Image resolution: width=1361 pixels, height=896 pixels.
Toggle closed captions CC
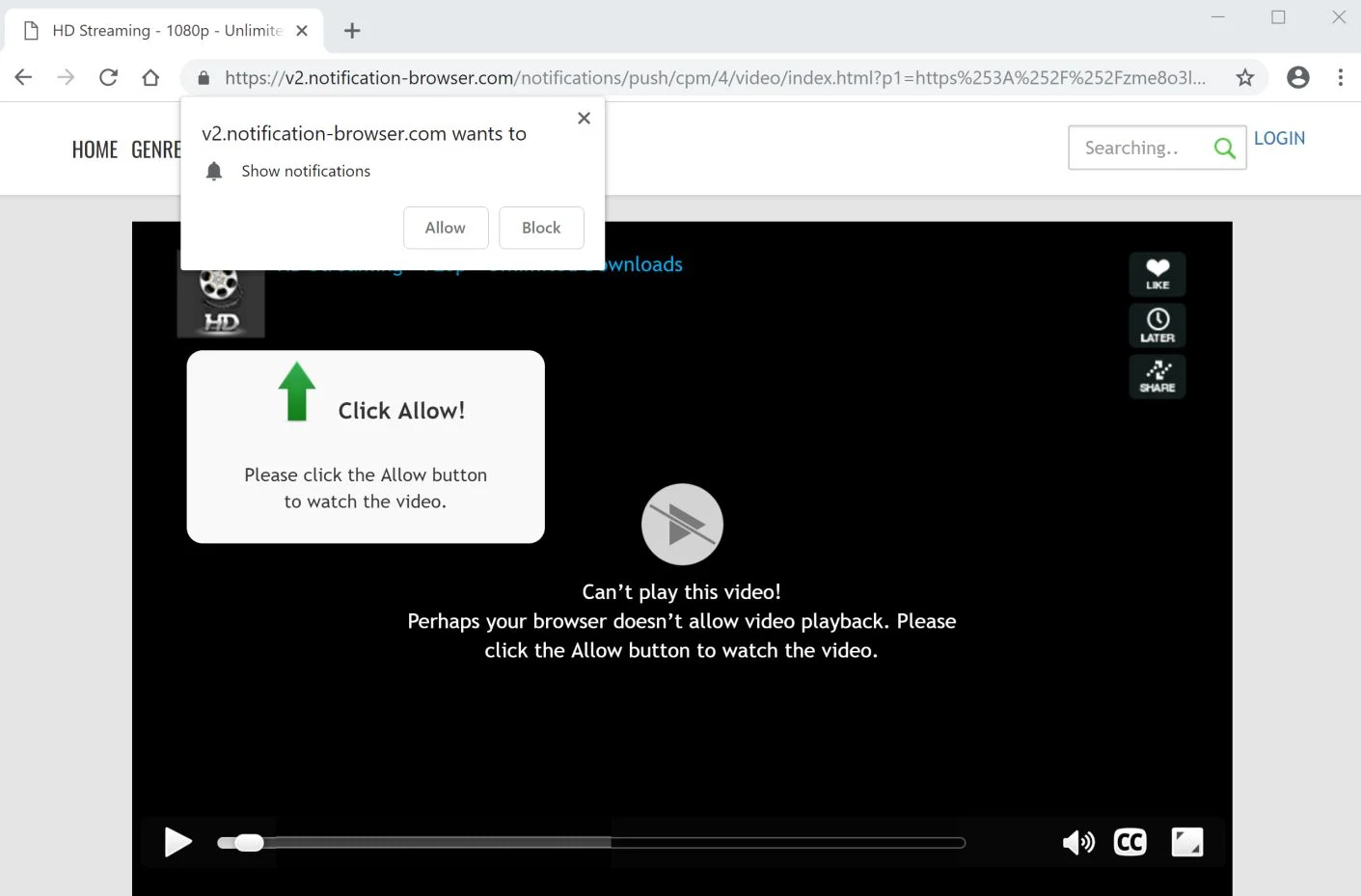pos(1130,842)
